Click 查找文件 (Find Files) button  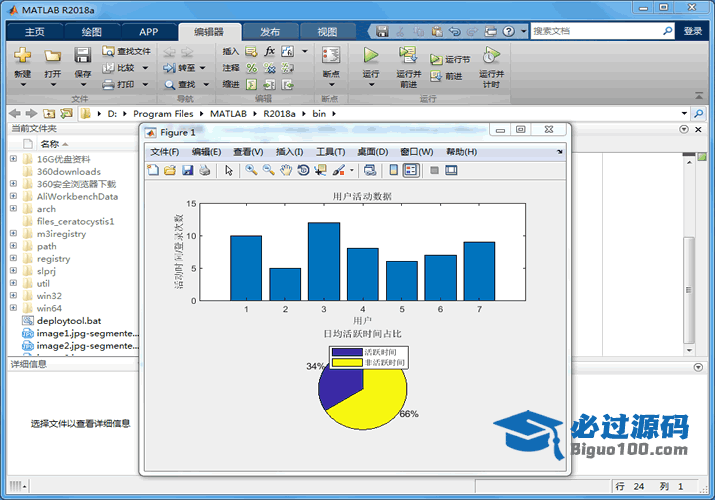[x=126, y=51]
